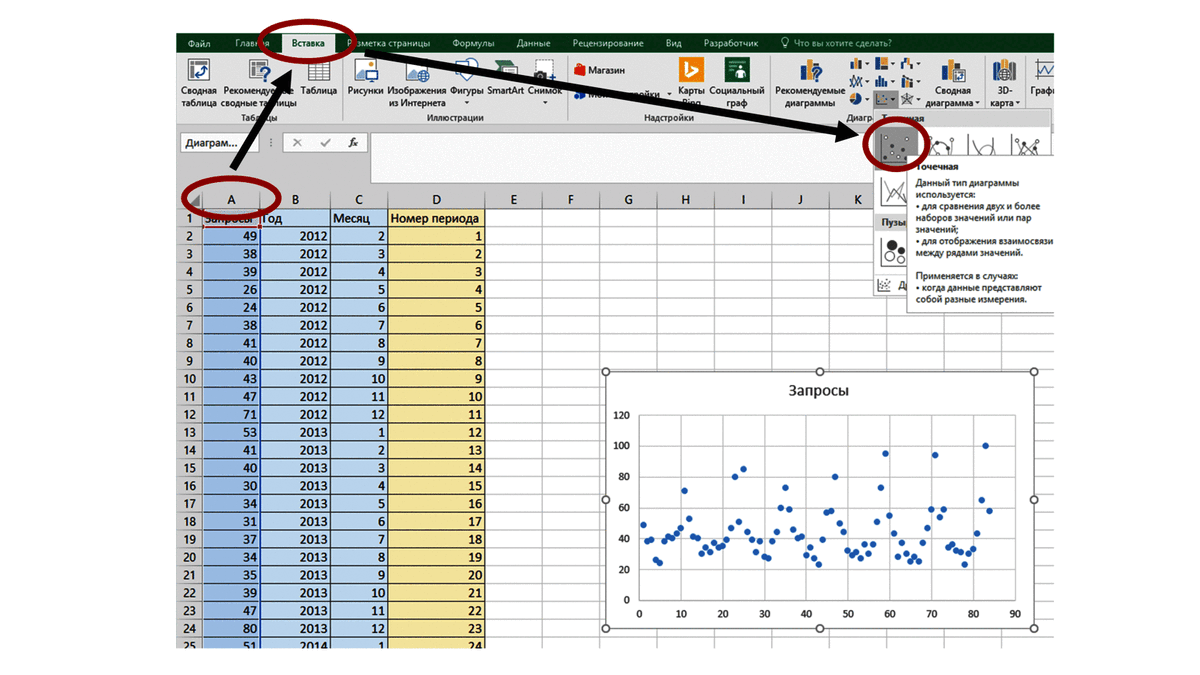The width and height of the screenshot is (1200, 675).
Task: Switch to the Данные tab
Action: [534, 44]
